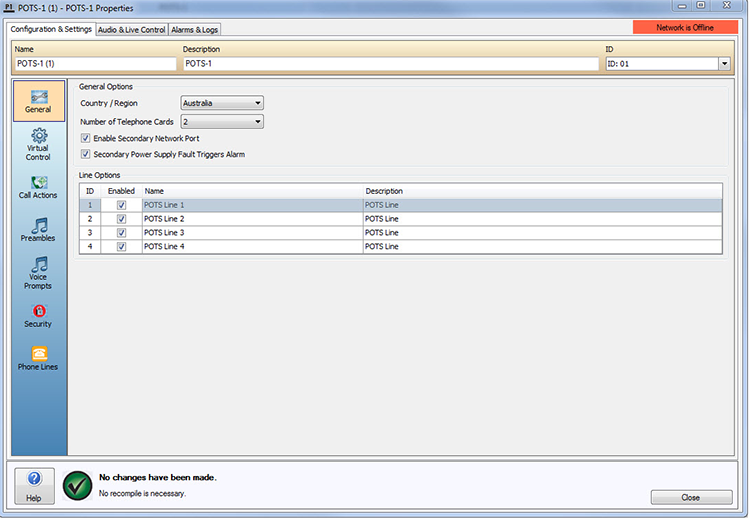Click the green checkmark status icon

77,486
